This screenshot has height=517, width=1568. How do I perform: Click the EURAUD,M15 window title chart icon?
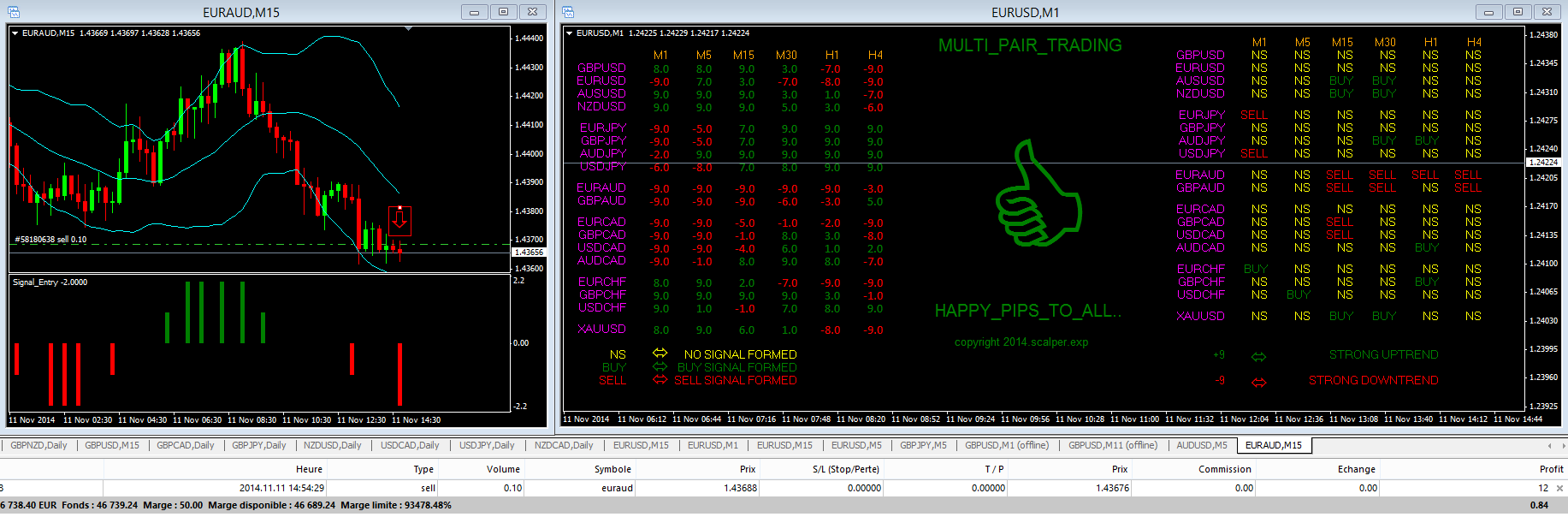tap(13, 12)
